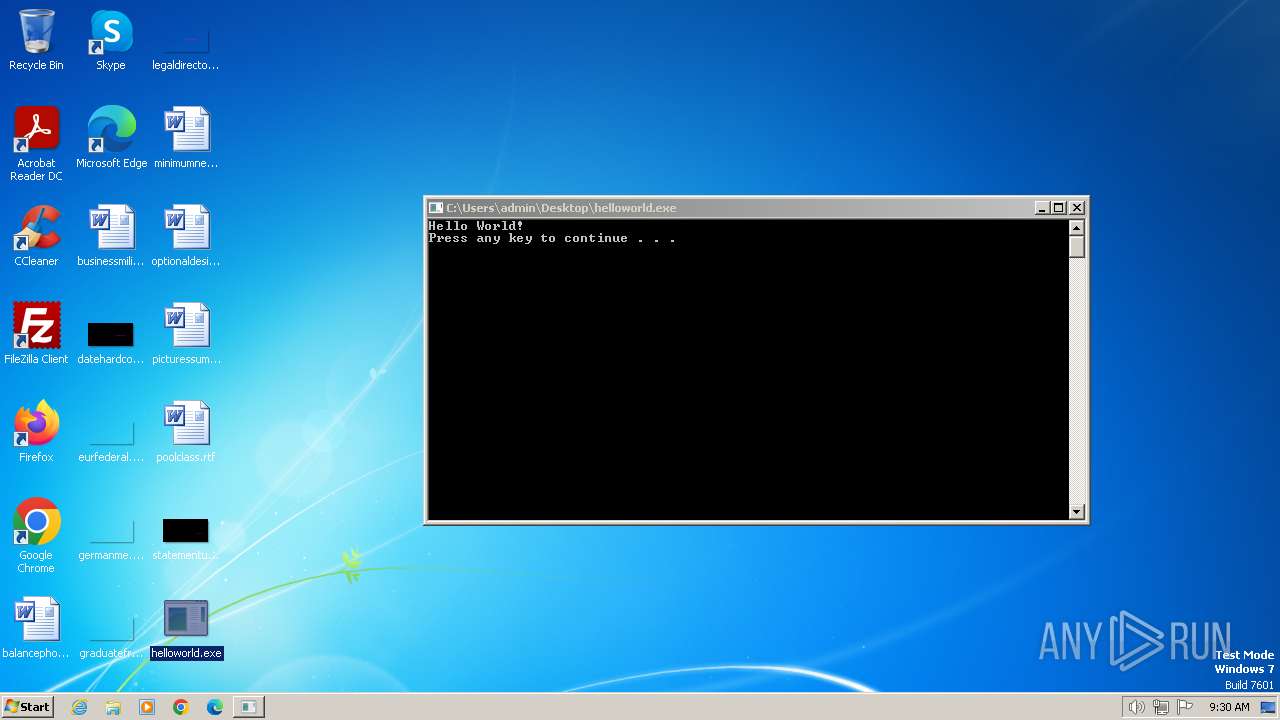Viewport: 1280px width, 720px height.
Task: Switch to helloworld.exe taskbar button
Action: click(248, 707)
